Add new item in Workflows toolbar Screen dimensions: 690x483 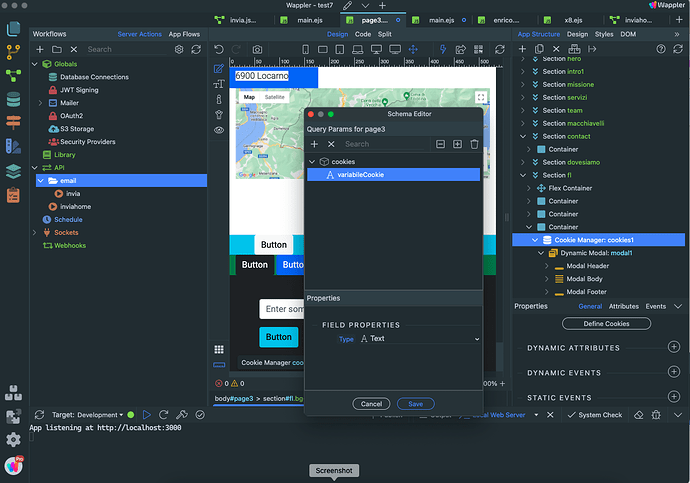click(40, 49)
